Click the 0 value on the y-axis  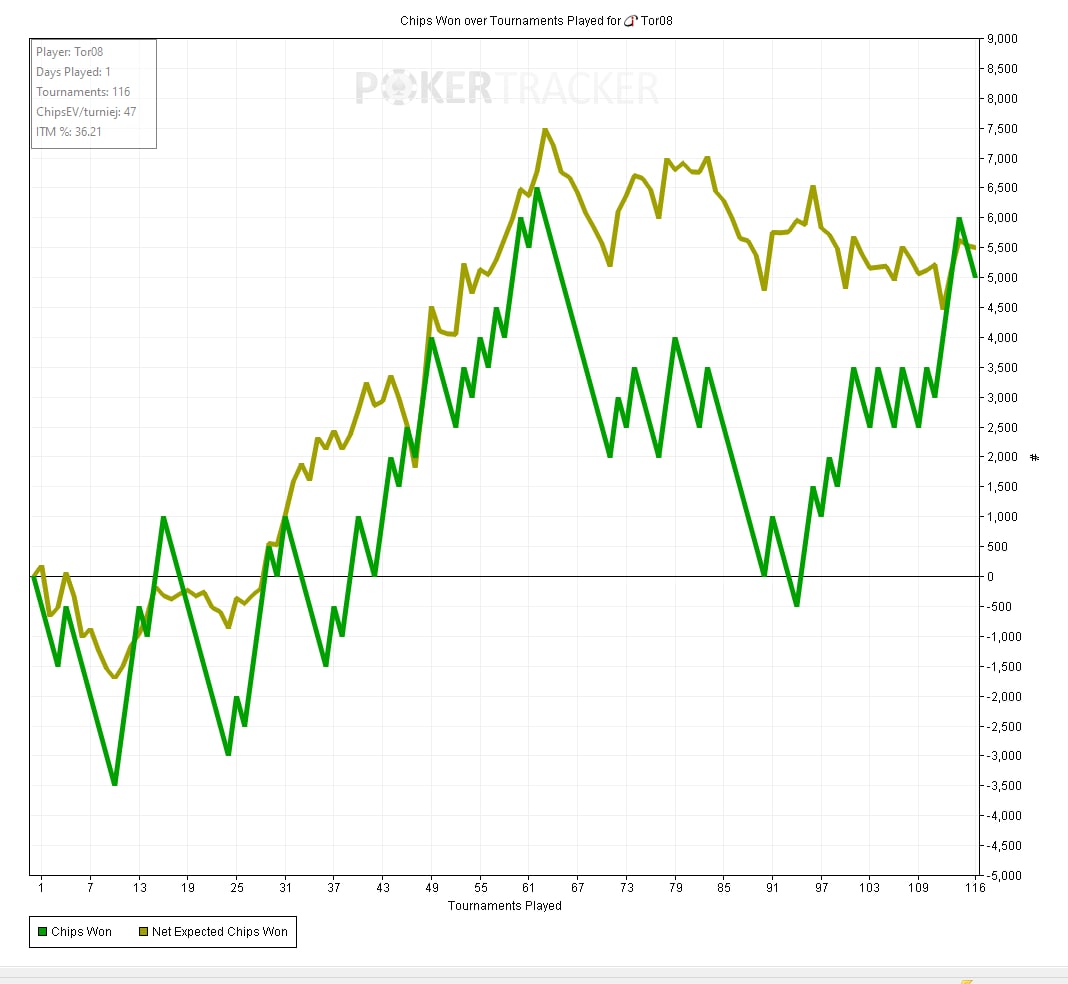pyautogui.click(x=990, y=577)
